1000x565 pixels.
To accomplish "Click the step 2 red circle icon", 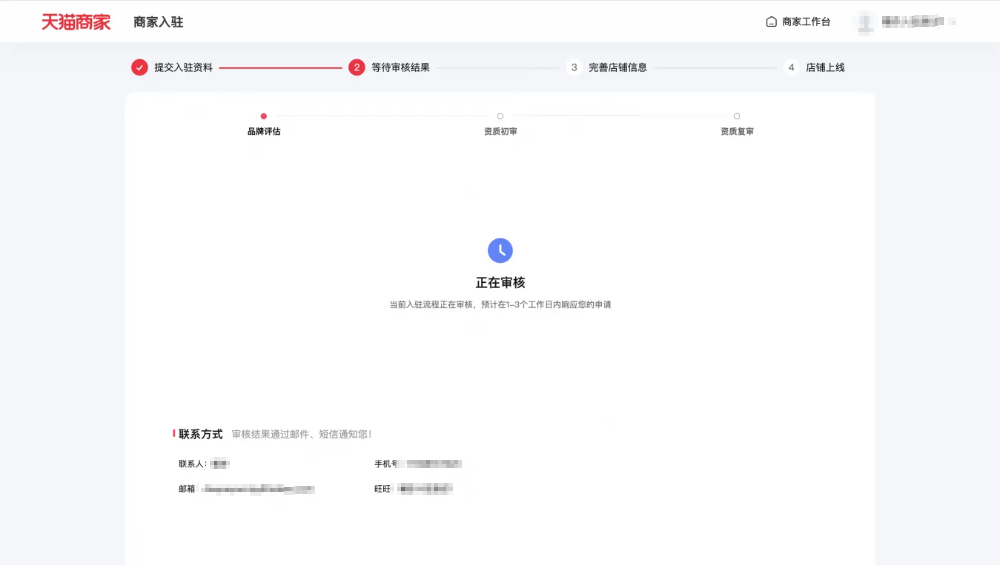I will click(x=357, y=67).
